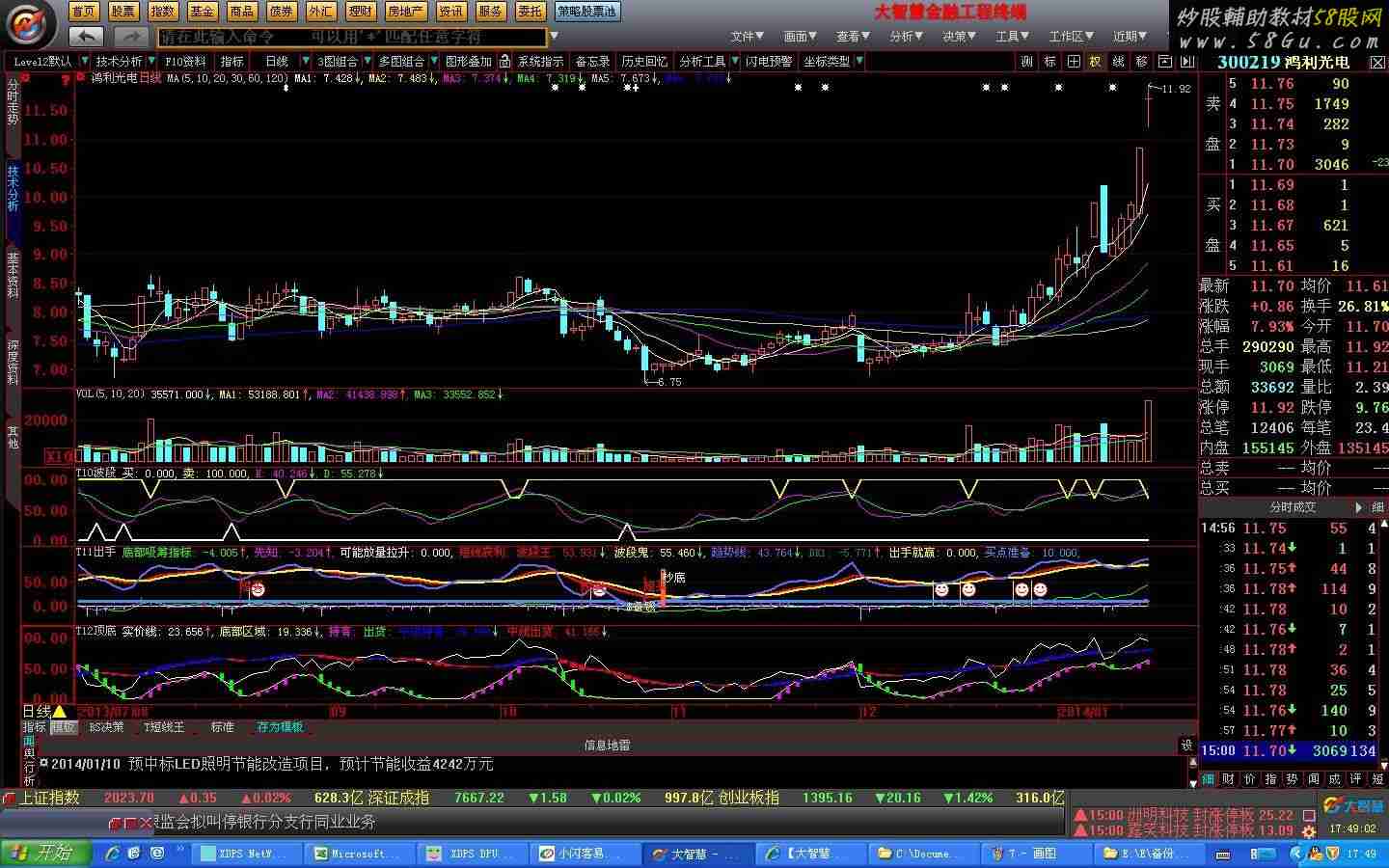
Task: Select the 标 annotation tool icon
Action: 1050,61
